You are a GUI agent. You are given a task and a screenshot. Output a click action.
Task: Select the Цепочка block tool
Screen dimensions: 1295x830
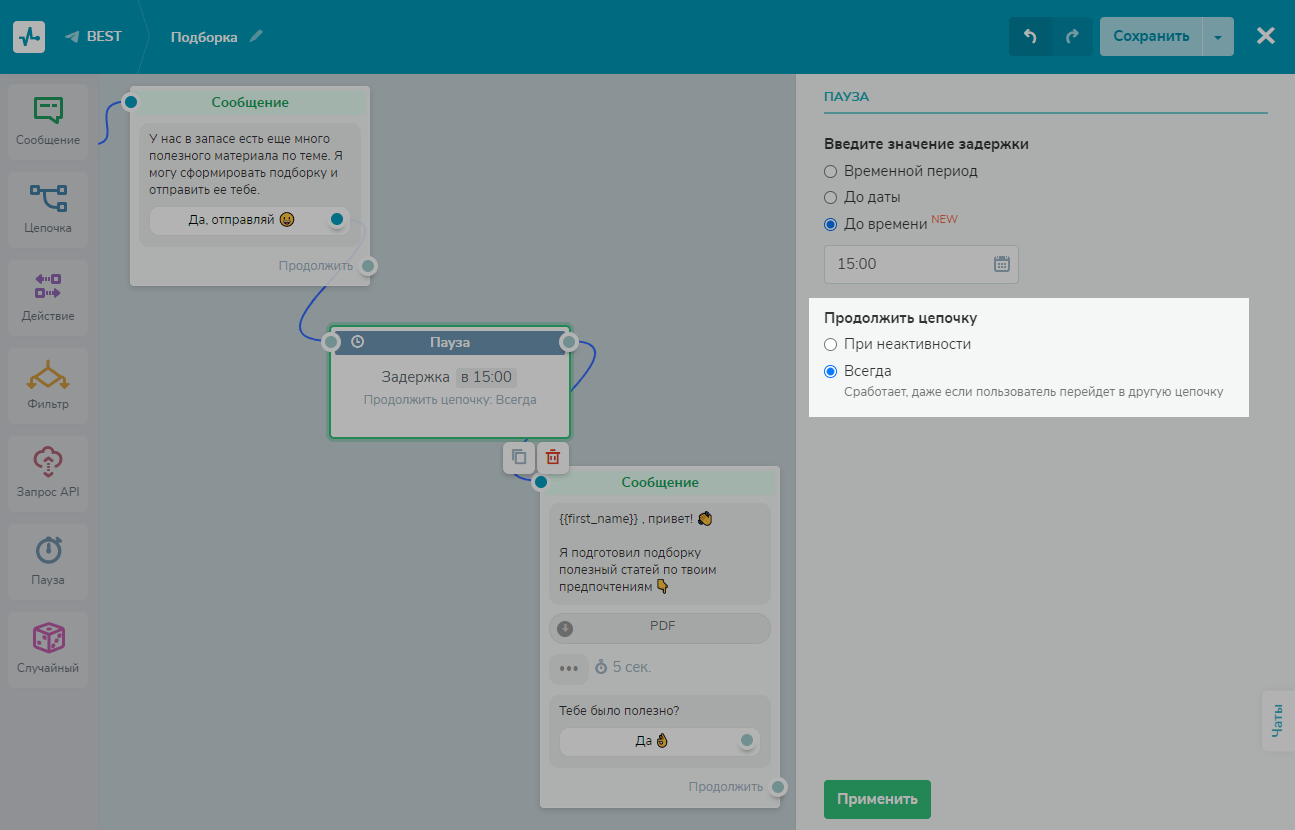[48, 208]
